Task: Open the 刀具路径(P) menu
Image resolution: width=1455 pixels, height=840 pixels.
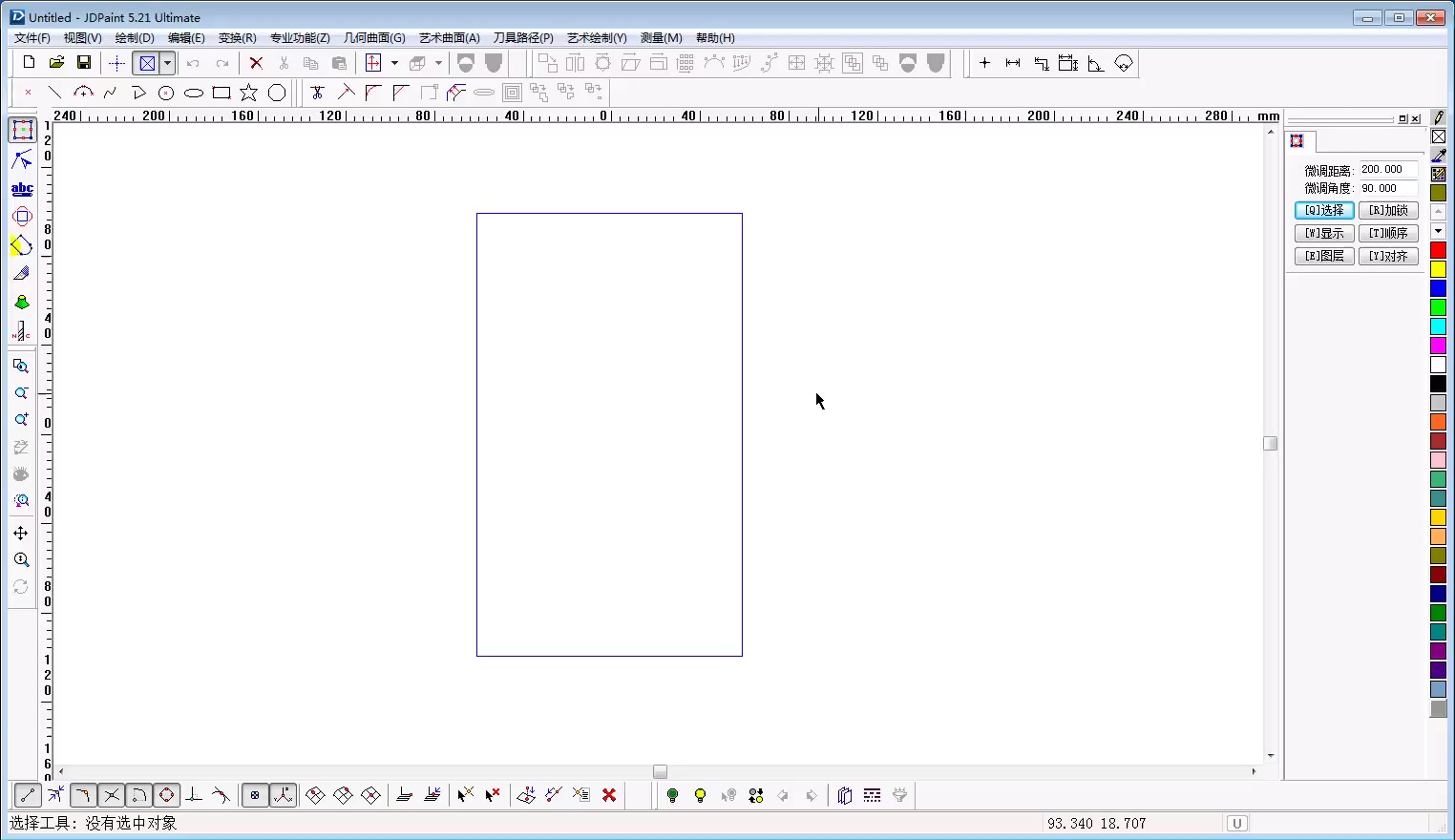Action: [x=523, y=38]
